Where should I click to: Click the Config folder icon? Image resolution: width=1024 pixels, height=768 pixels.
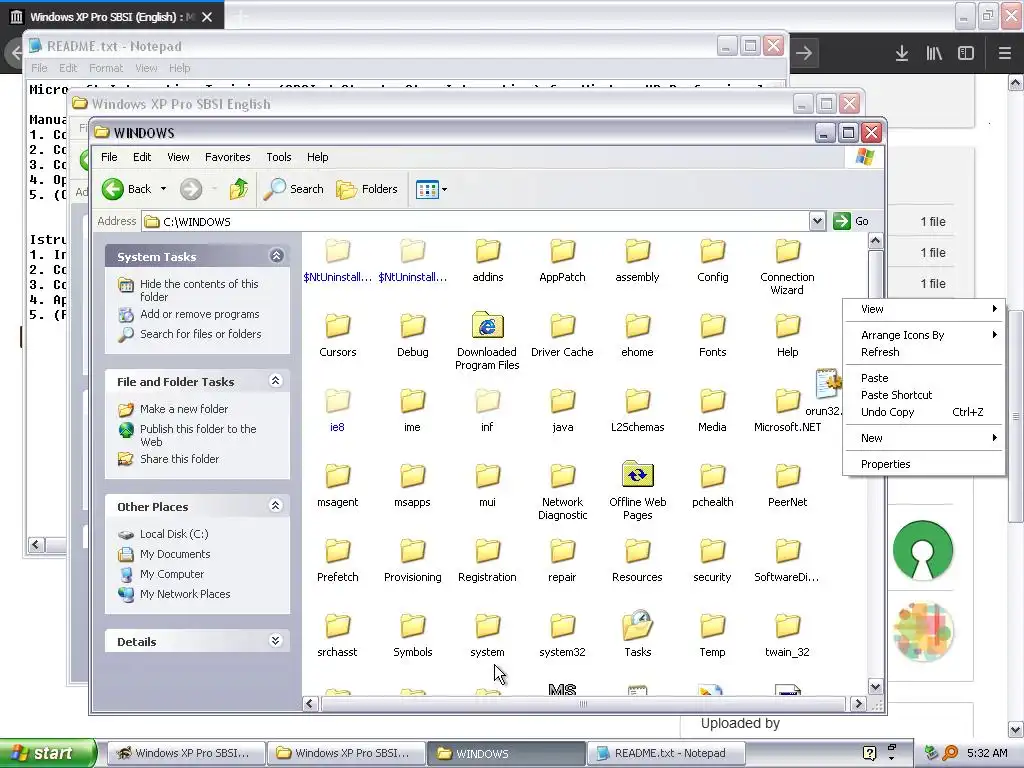pyautogui.click(x=712, y=251)
